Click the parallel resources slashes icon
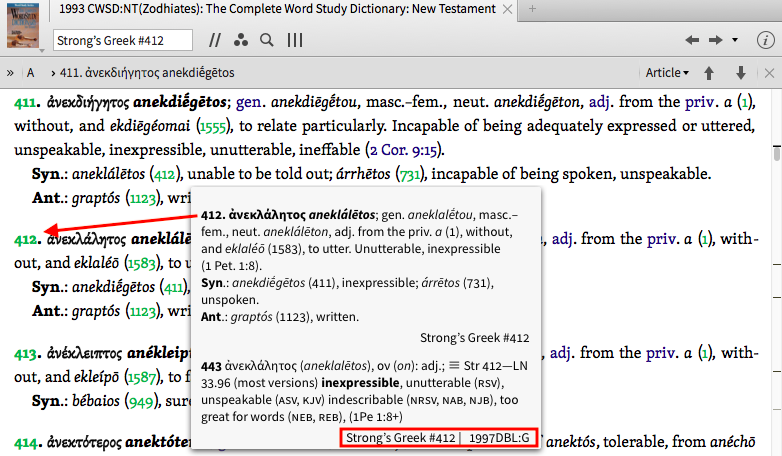 [215, 41]
